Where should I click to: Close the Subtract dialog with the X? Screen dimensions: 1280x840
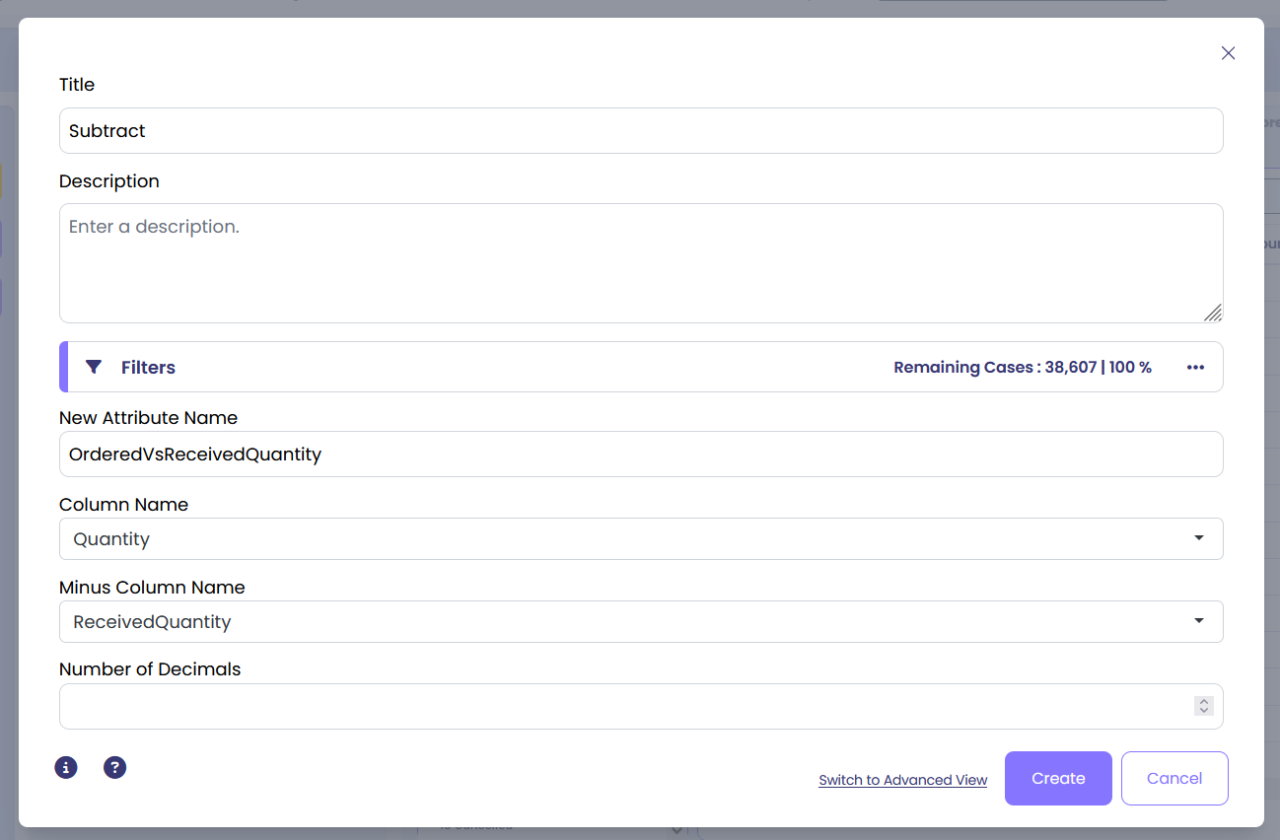(1228, 53)
